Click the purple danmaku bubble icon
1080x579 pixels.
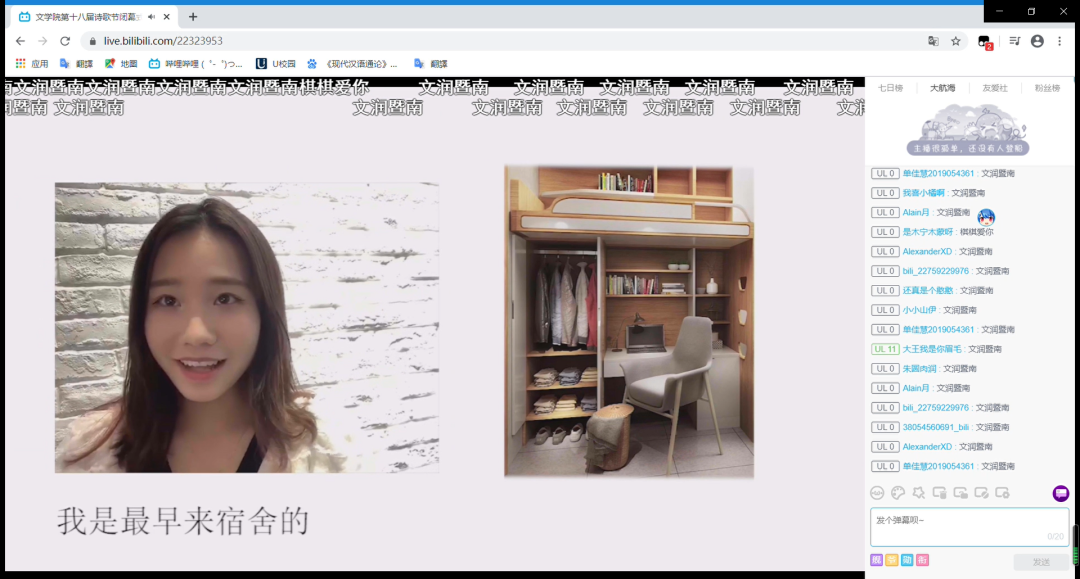point(1061,493)
